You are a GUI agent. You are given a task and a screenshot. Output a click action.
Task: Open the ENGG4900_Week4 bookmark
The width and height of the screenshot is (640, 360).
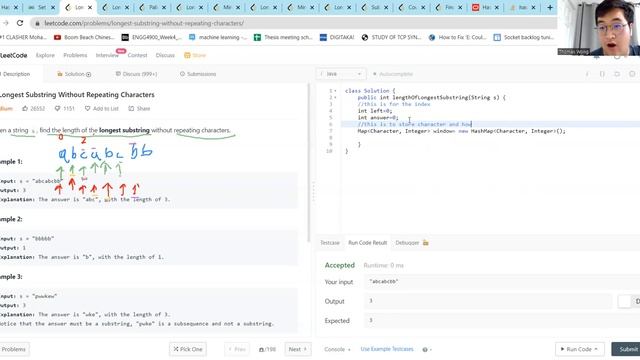point(152,37)
